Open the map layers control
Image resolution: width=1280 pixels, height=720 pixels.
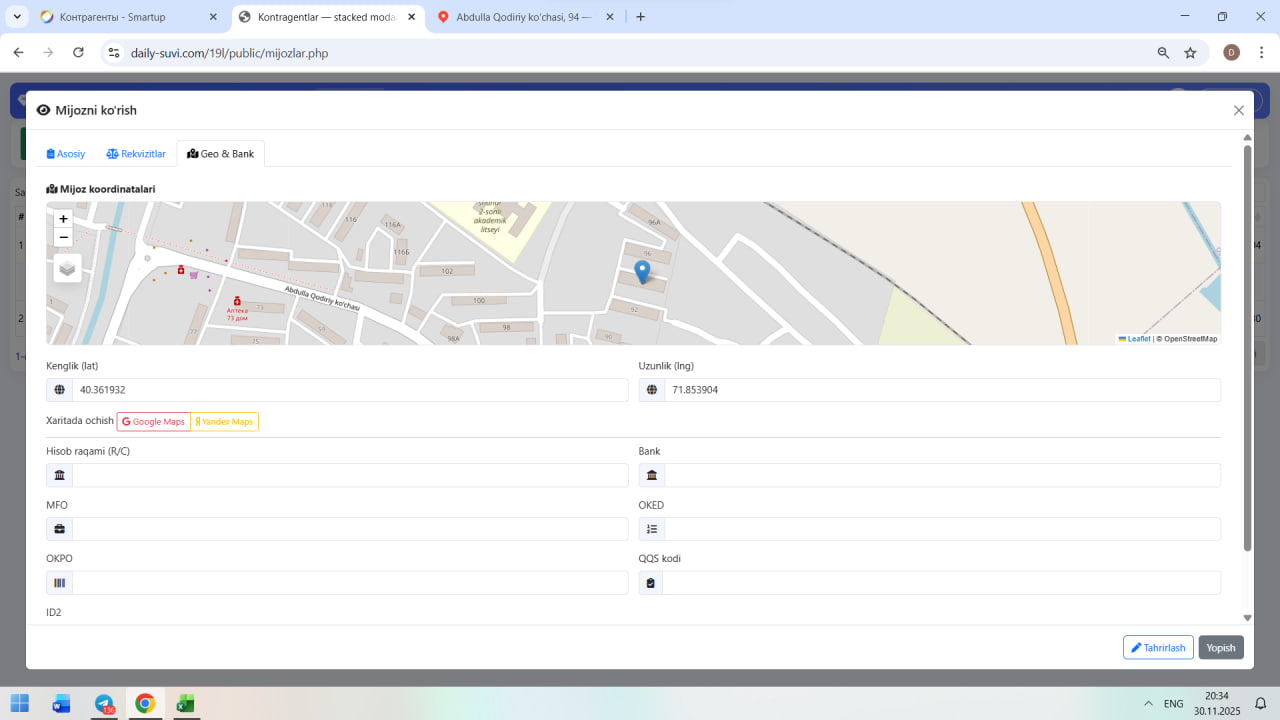(67, 268)
